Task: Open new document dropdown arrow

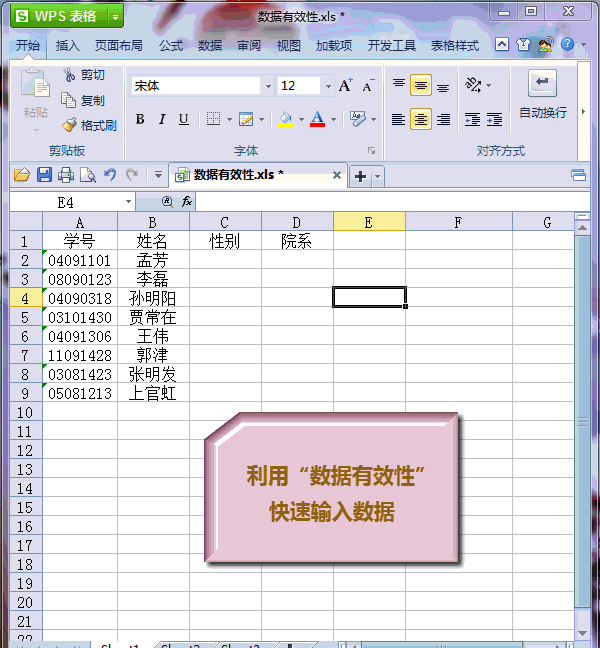Action: [x=377, y=176]
